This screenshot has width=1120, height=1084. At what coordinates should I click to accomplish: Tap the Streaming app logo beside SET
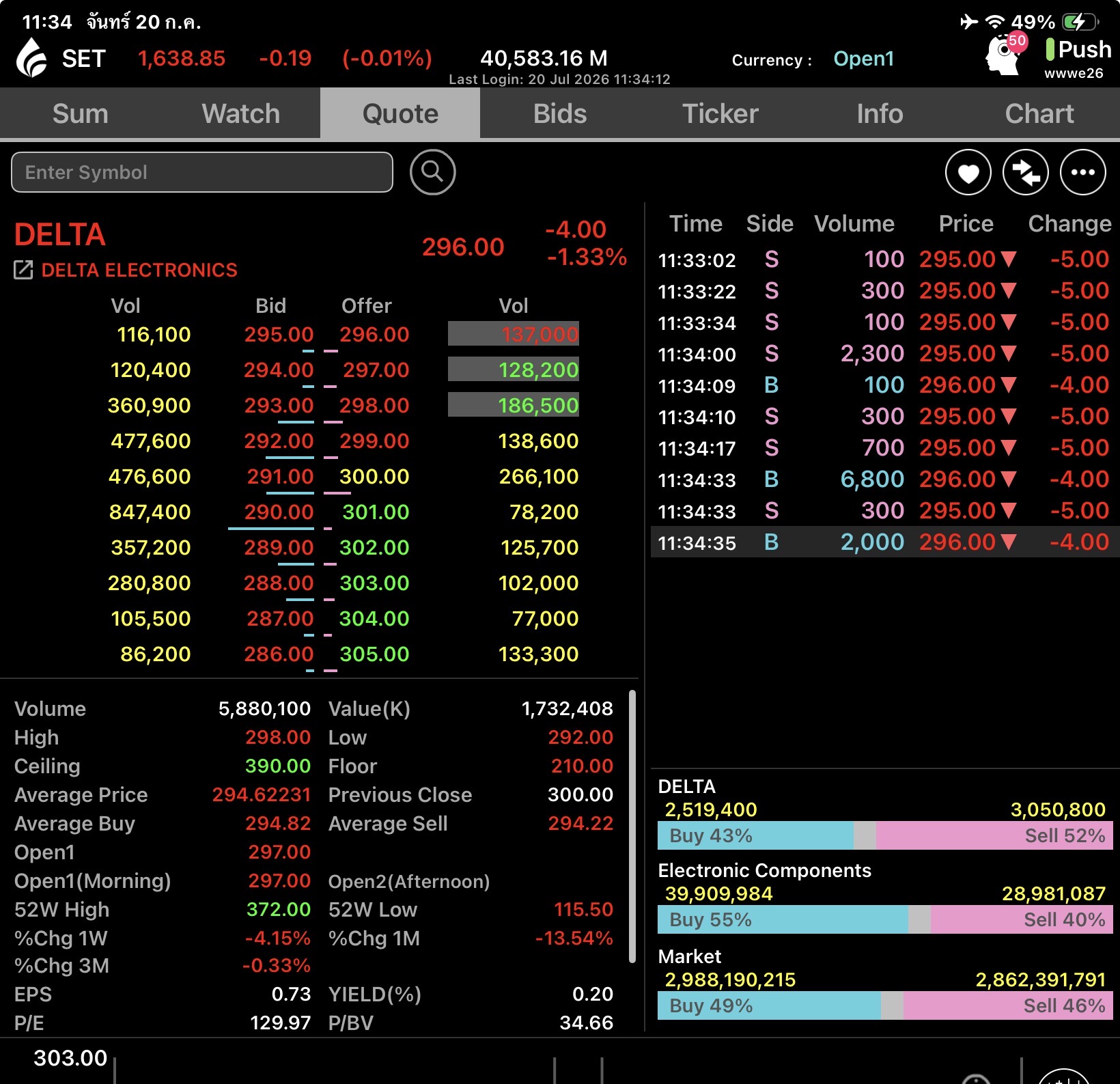(31, 57)
